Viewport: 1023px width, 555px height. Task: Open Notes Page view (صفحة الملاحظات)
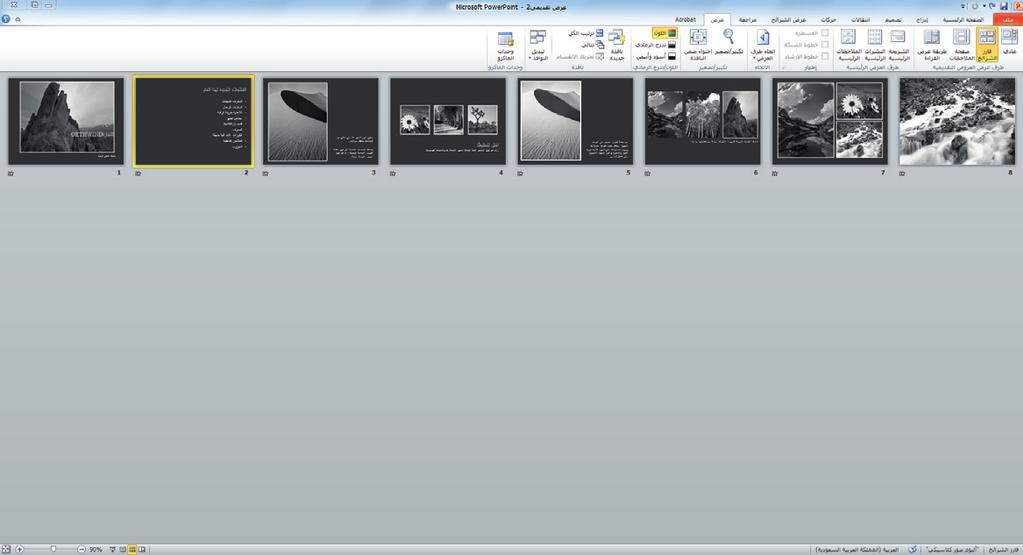click(961, 44)
